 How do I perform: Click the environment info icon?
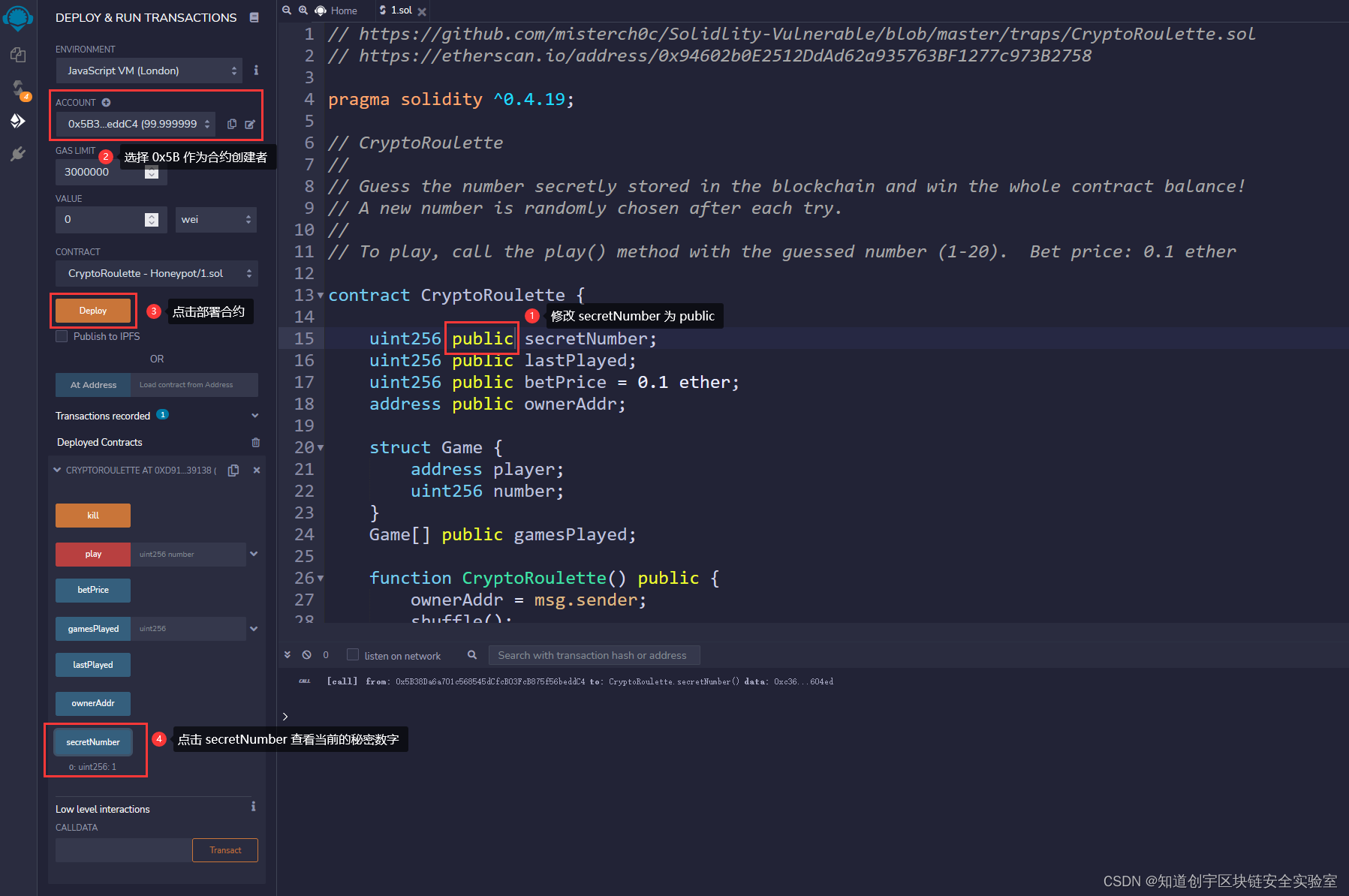[x=256, y=71]
